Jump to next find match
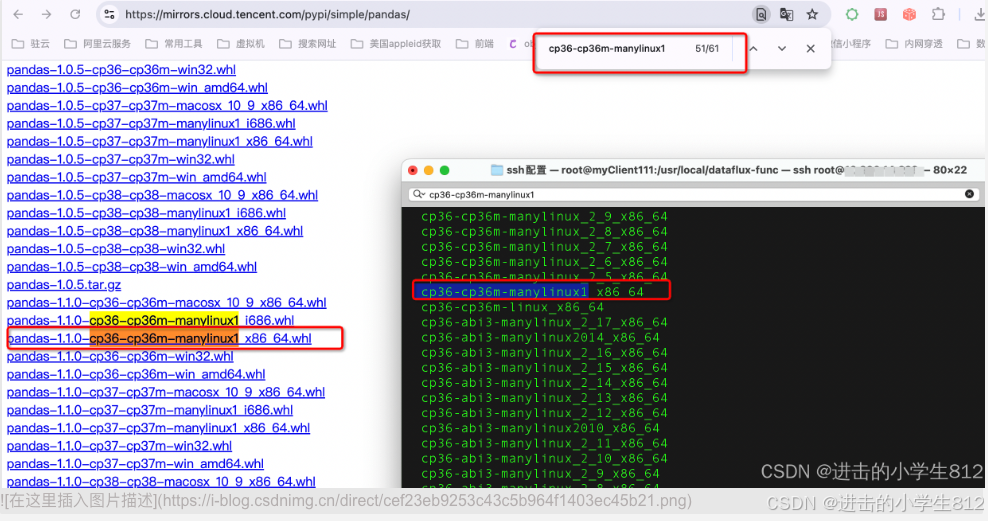This screenshot has height=521, width=988. click(x=781, y=49)
